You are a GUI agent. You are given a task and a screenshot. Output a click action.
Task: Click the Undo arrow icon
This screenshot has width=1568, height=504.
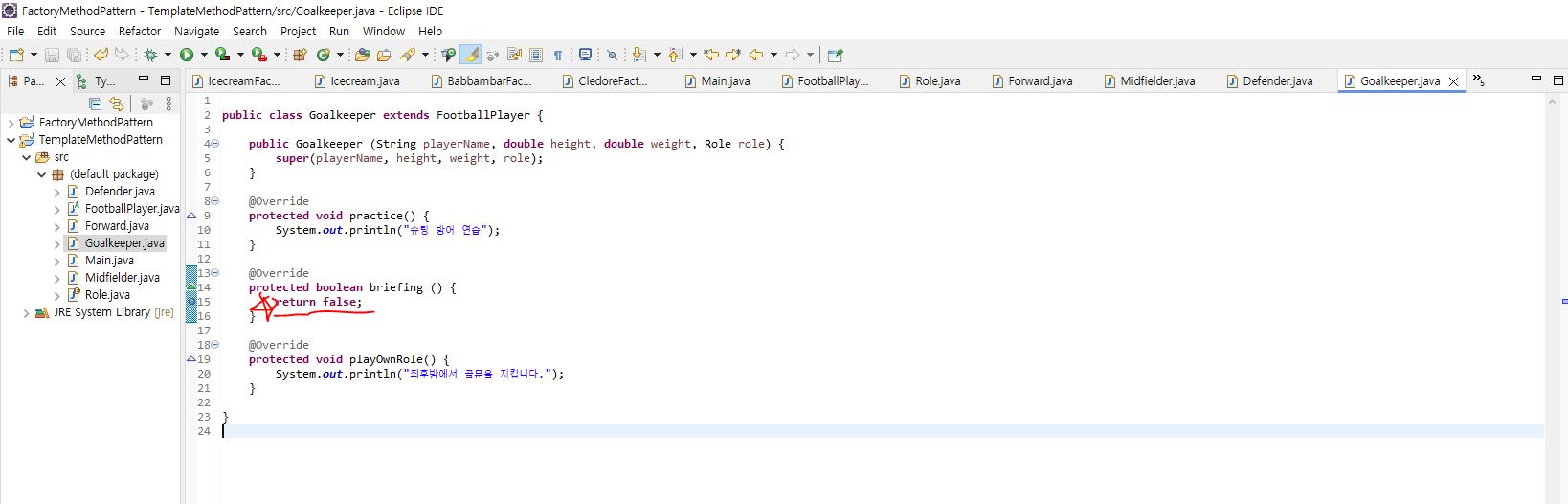click(x=100, y=55)
